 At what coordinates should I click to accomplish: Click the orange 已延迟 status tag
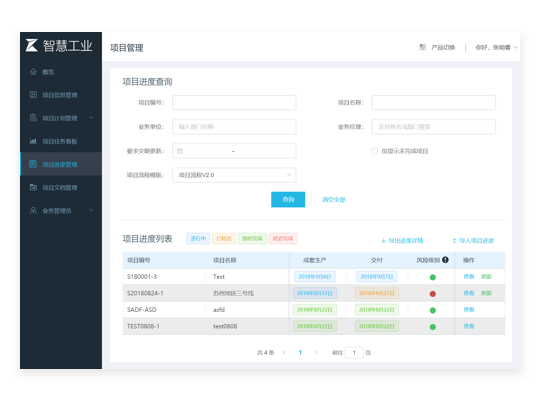coord(224,238)
